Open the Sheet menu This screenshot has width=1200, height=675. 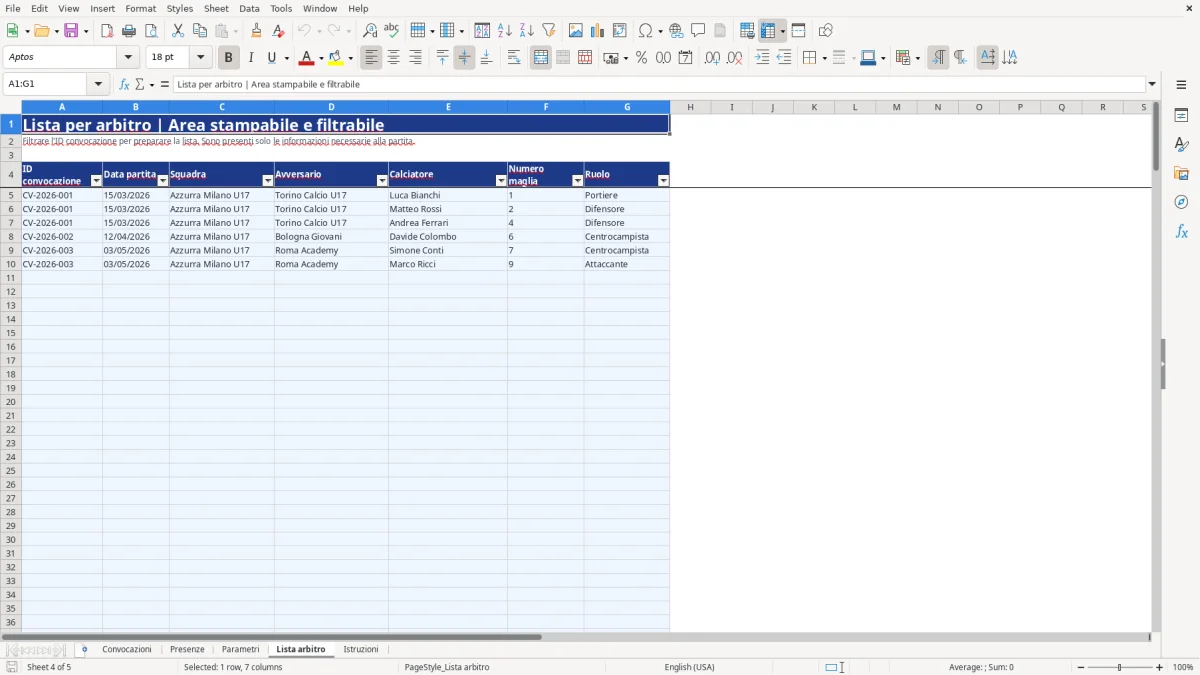click(216, 8)
